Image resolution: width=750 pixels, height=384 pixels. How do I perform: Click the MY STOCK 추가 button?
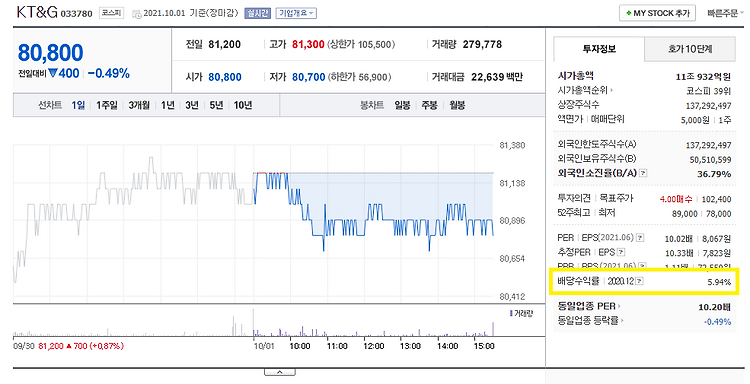(x=657, y=13)
